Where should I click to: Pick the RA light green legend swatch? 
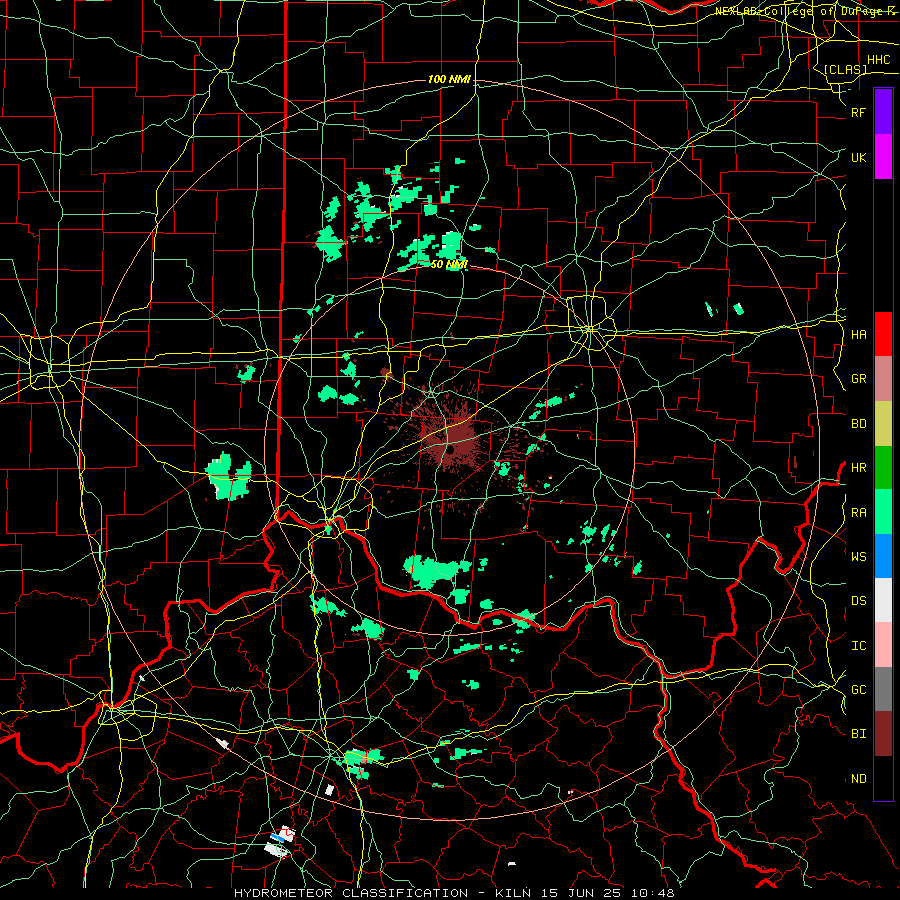tap(883, 512)
